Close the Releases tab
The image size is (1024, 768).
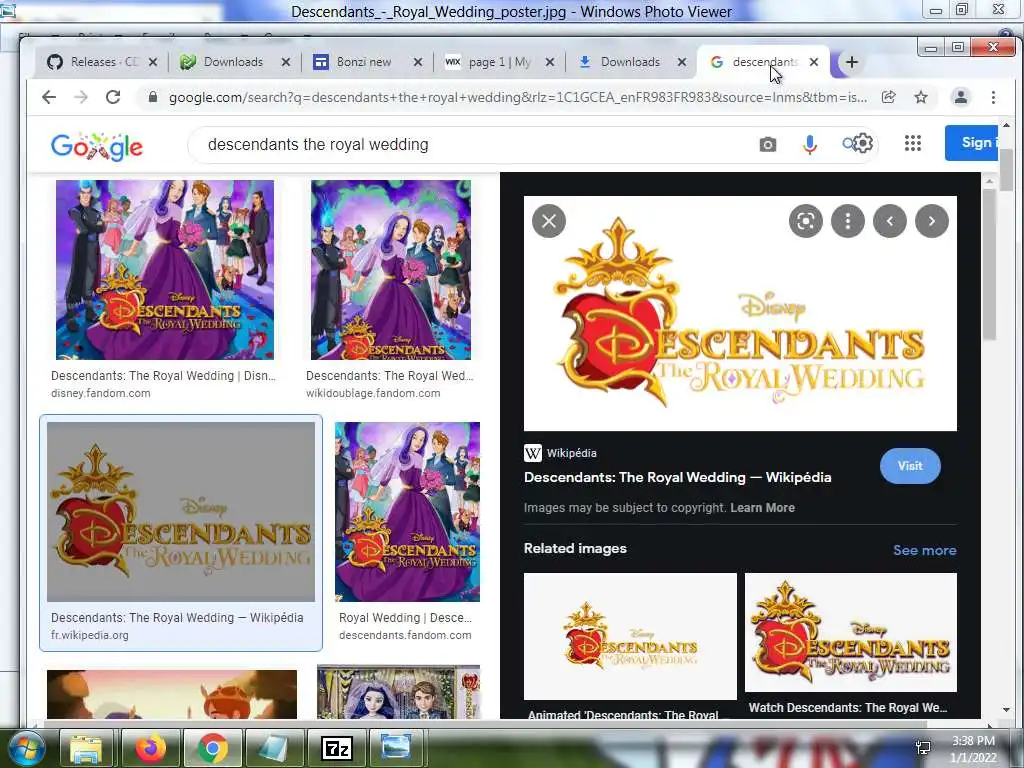tap(153, 62)
